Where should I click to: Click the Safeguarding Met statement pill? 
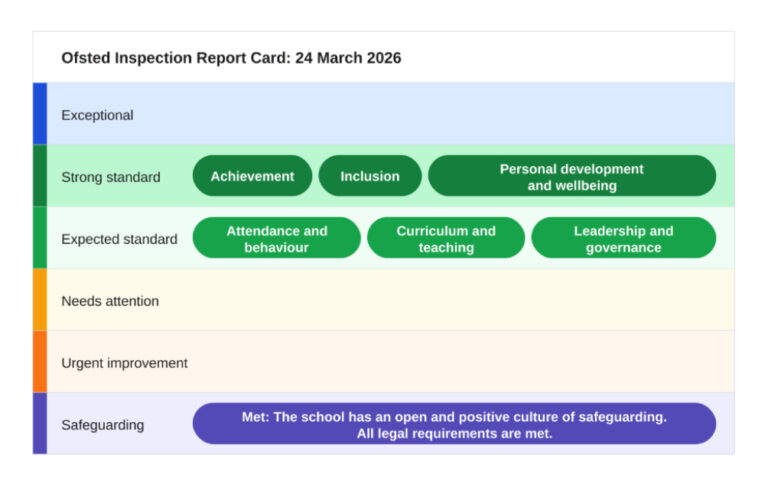(454, 424)
